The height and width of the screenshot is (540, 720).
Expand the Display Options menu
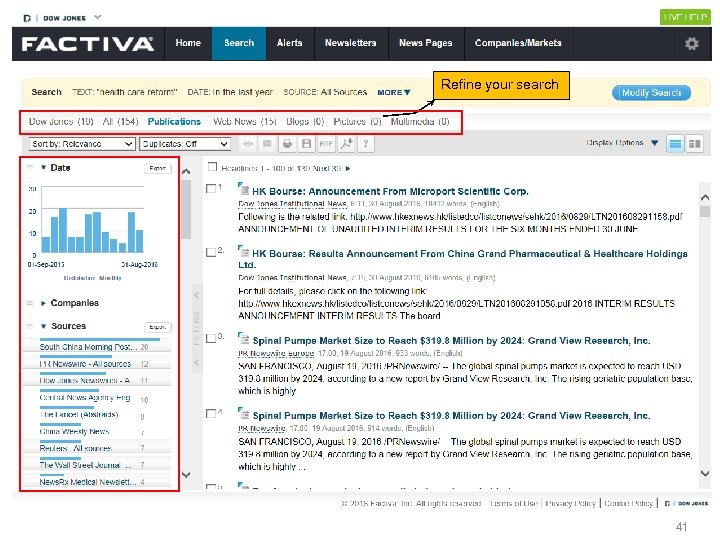[x=622, y=143]
